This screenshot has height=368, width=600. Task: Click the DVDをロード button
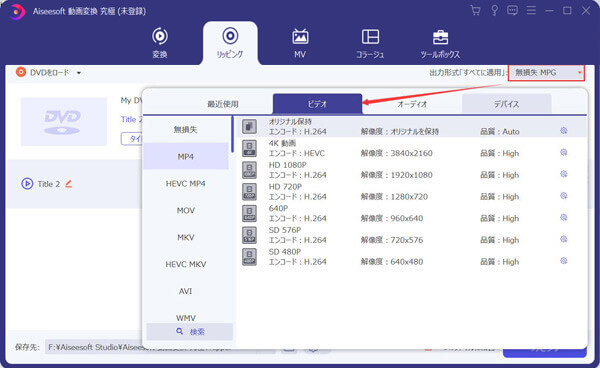43,72
